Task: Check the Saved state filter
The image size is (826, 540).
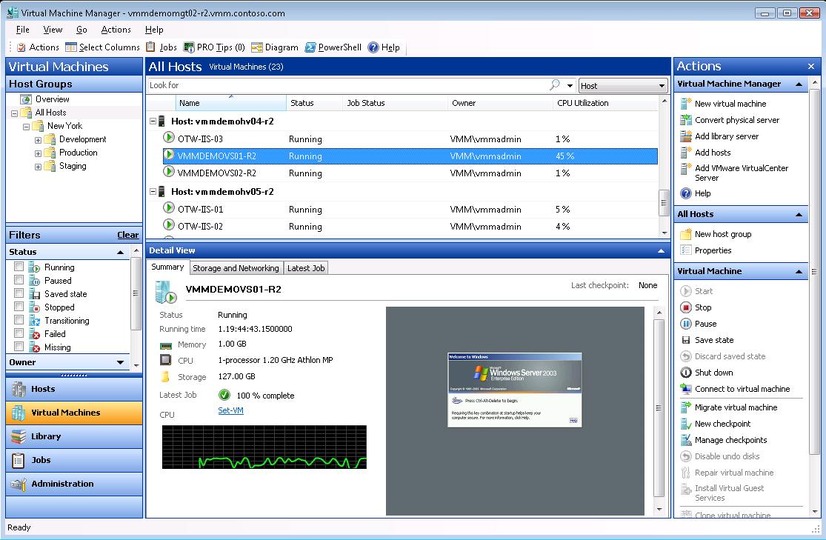Action: pyautogui.click(x=19, y=293)
